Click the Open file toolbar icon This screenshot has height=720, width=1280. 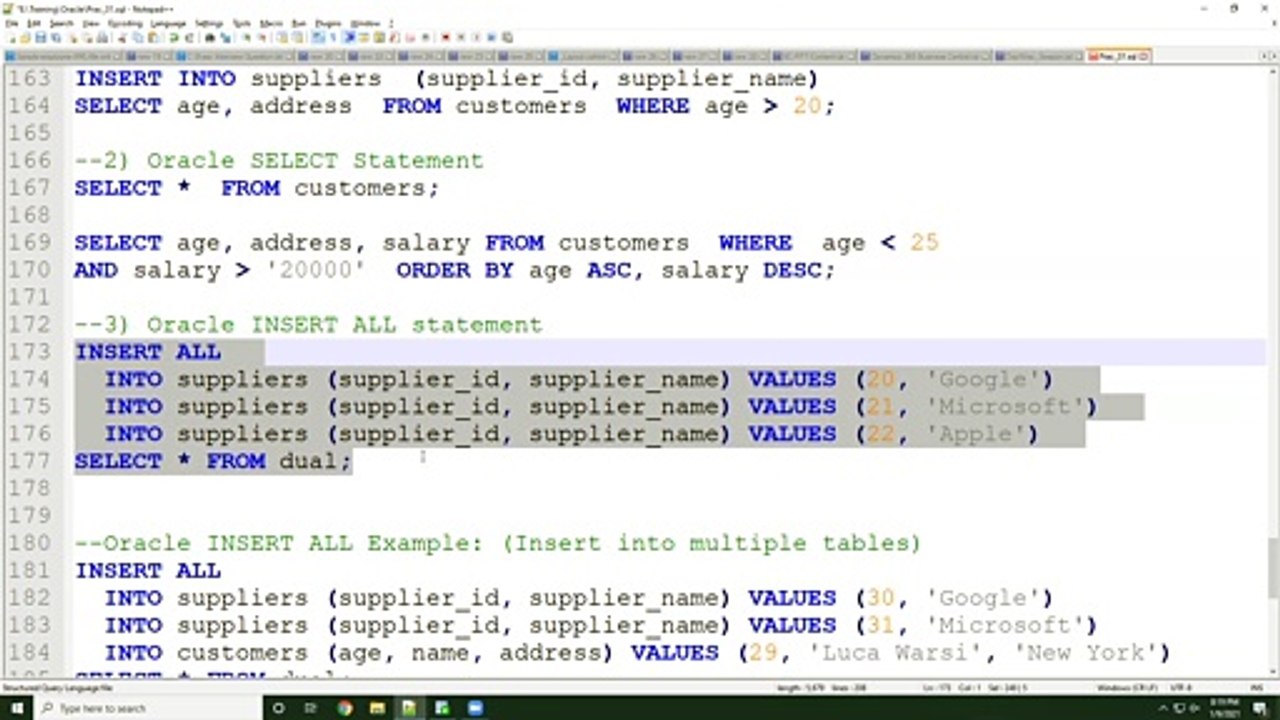[x=25, y=37]
